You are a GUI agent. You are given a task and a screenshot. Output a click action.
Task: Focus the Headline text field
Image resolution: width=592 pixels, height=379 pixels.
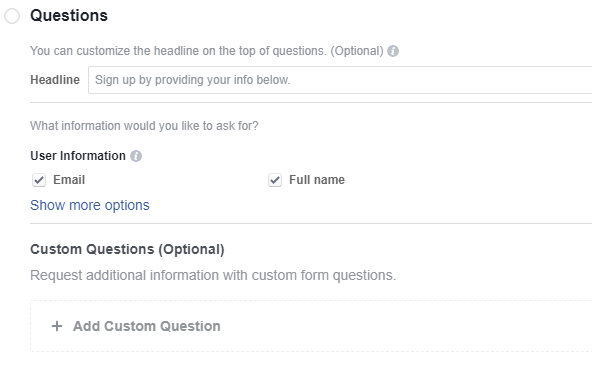[x=340, y=80]
